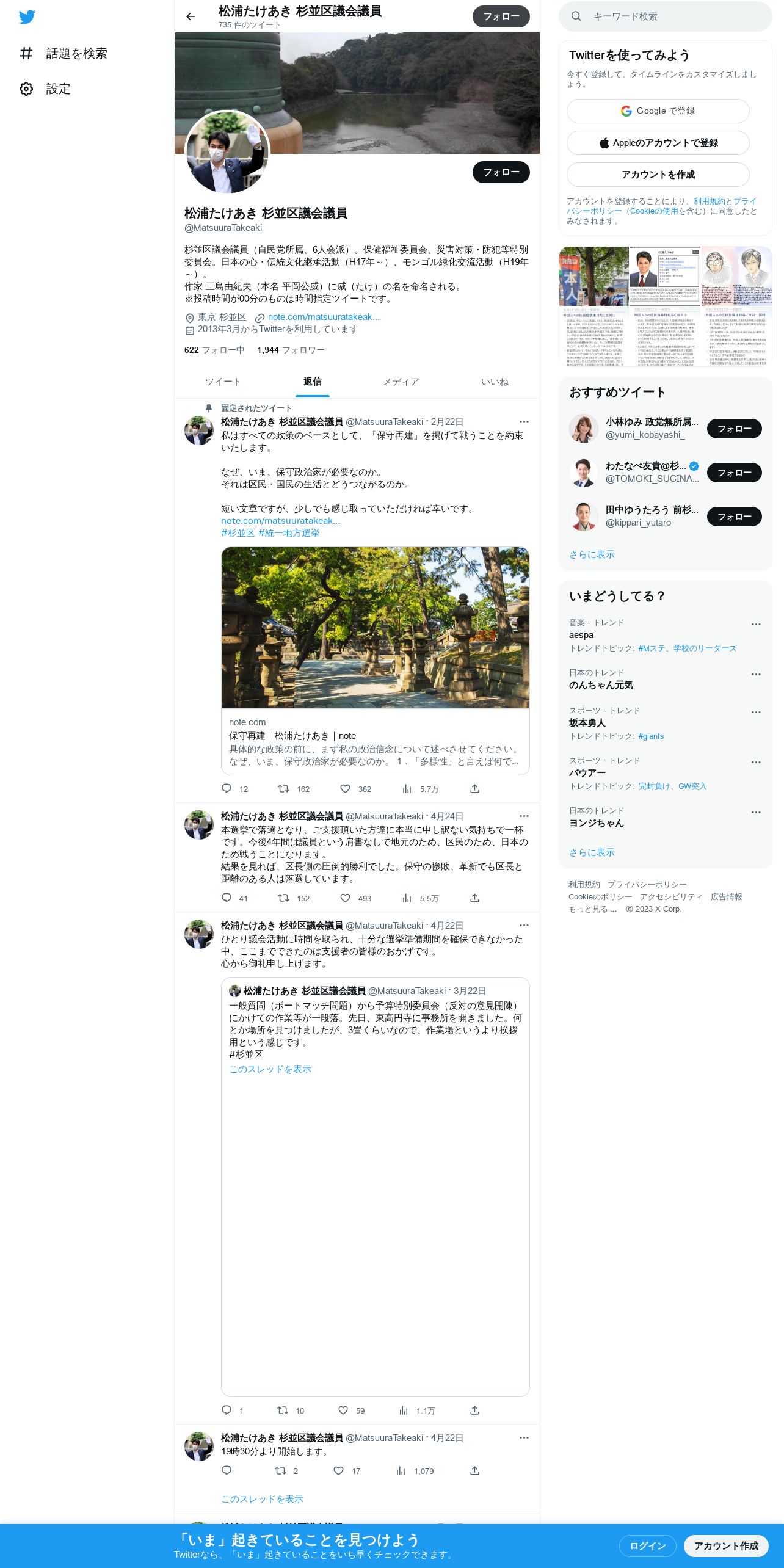Screen dimensions: 784x1568
Task: Open more menu on pinned 2月22日 tweet
Action: pyautogui.click(x=524, y=421)
